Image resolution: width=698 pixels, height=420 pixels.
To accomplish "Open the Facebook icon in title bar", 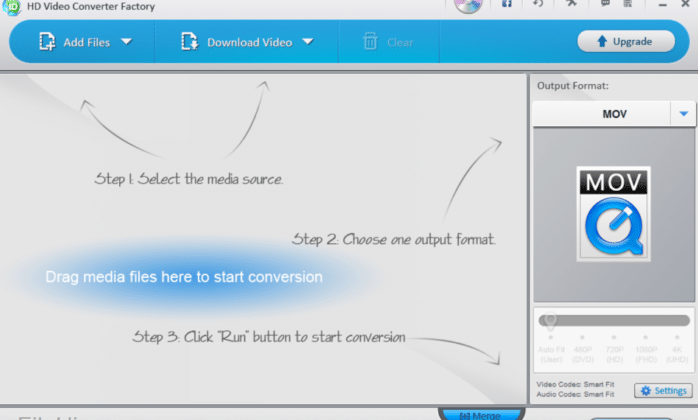I will coord(507,4).
